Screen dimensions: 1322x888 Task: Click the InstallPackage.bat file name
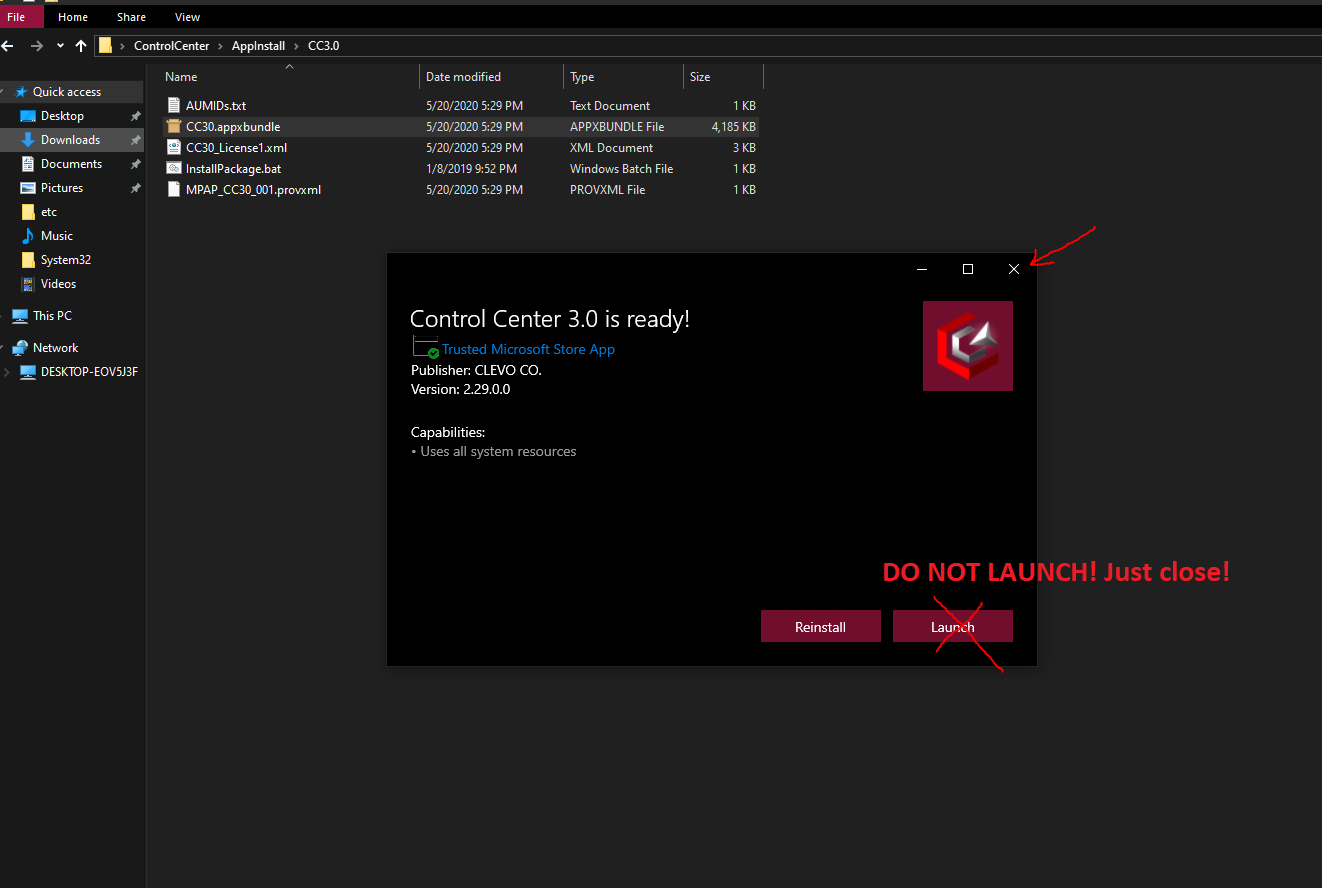point(233,169)
